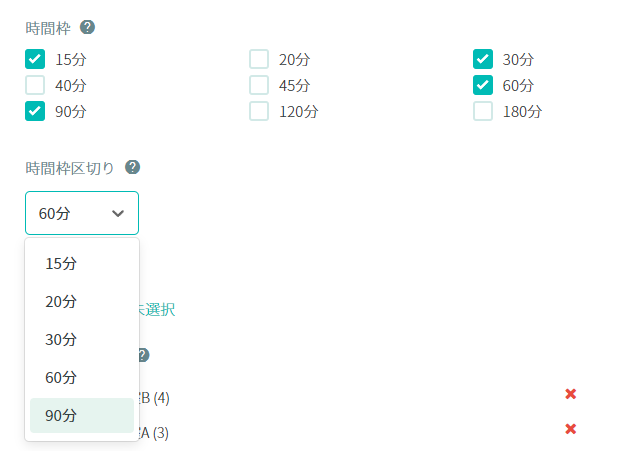The image size is (617, 451).
Task: Remove the entry ending with B (4)
Action: click(x=571, y=394)
